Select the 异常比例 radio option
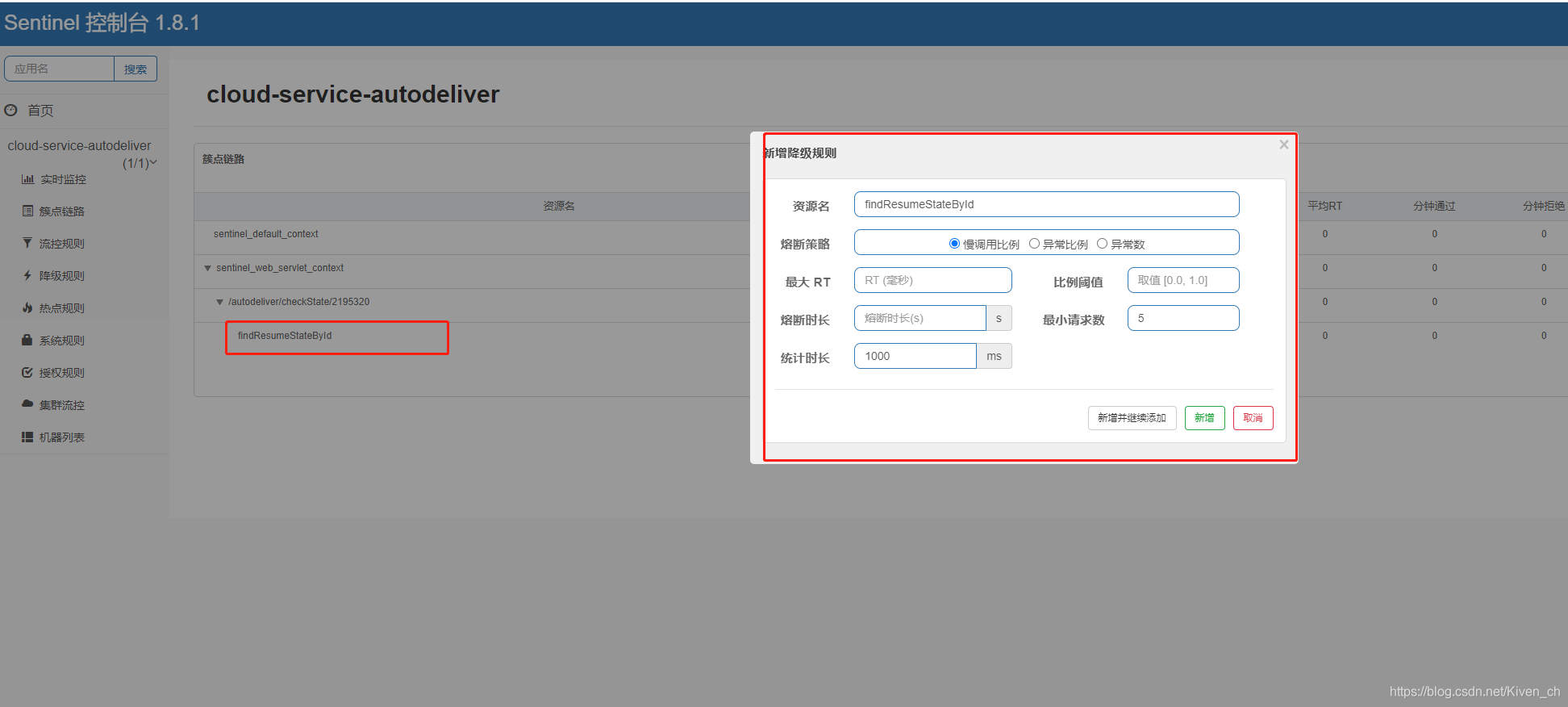1568x707 pixels. [1034, 244]
